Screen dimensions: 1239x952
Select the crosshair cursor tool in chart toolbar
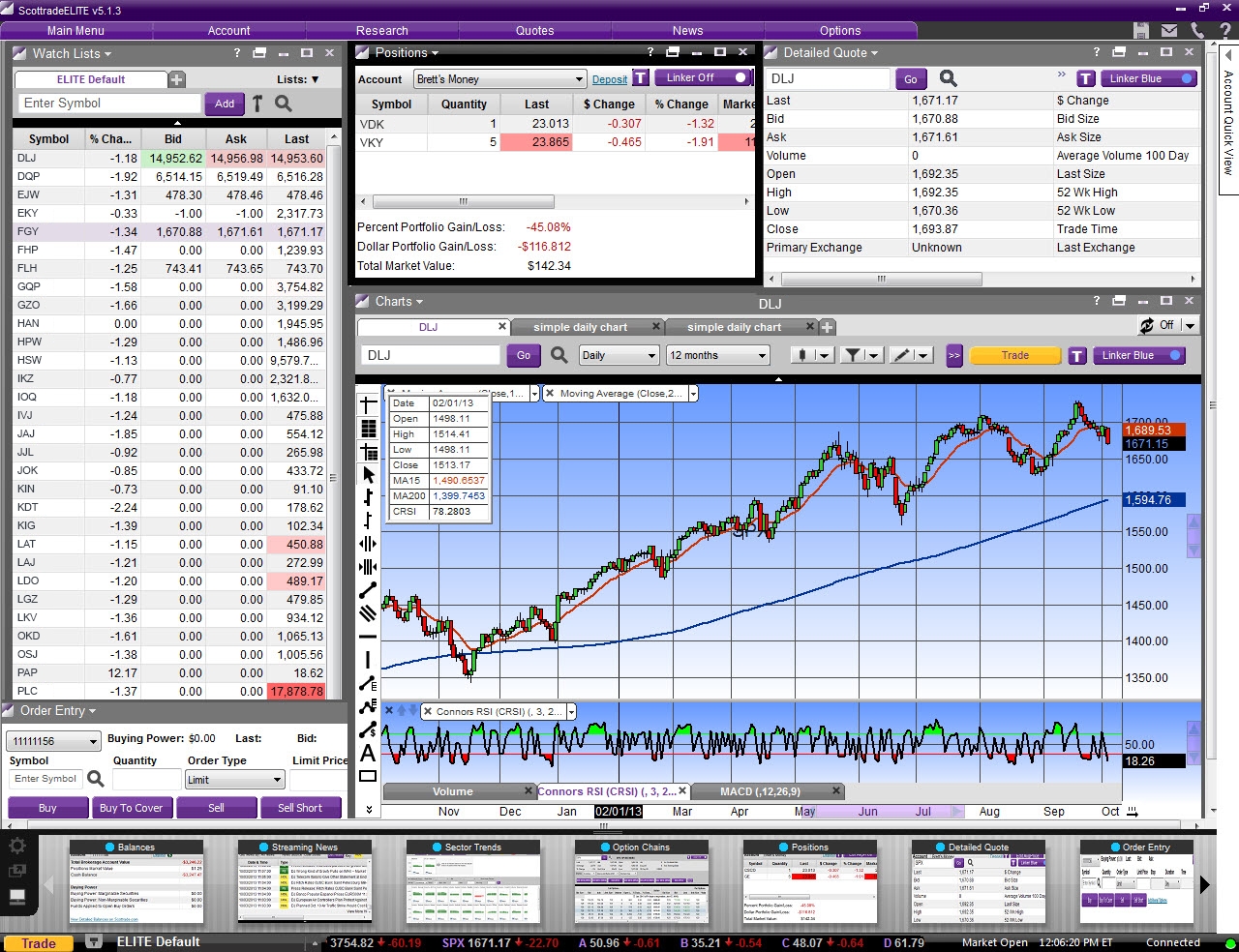[368, 404]
